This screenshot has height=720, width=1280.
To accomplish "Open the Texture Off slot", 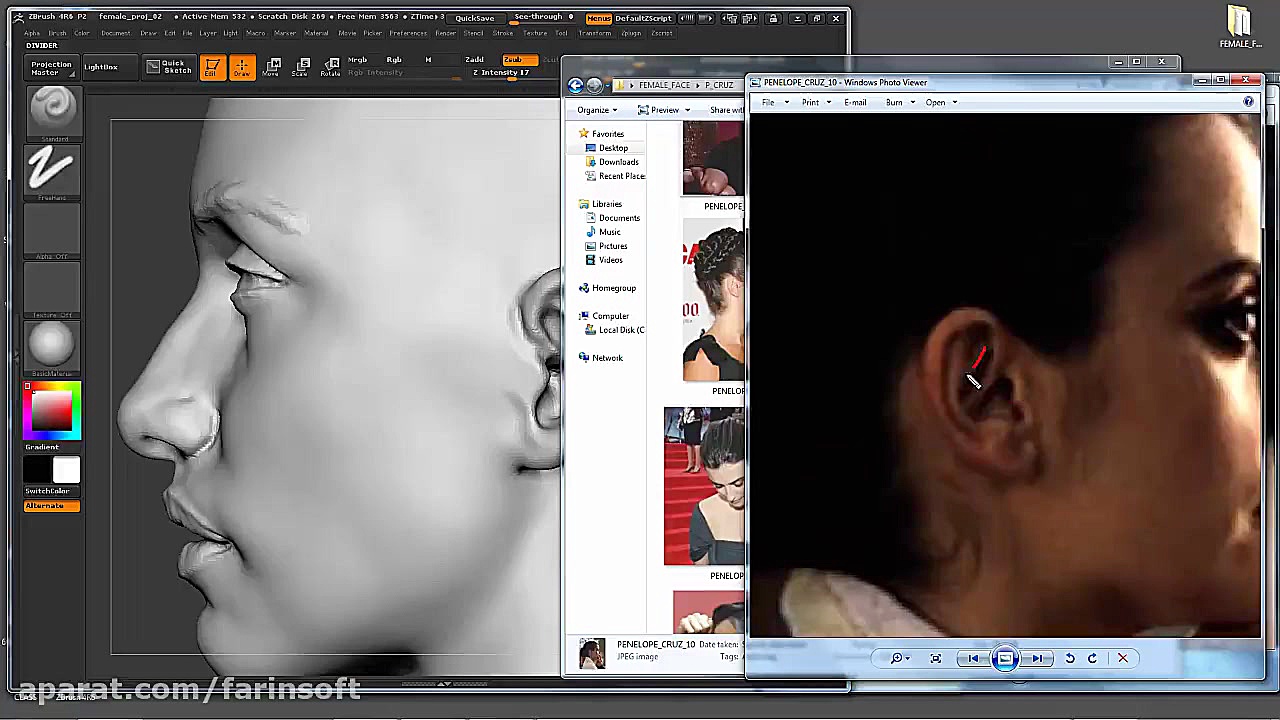I will 52,290.
